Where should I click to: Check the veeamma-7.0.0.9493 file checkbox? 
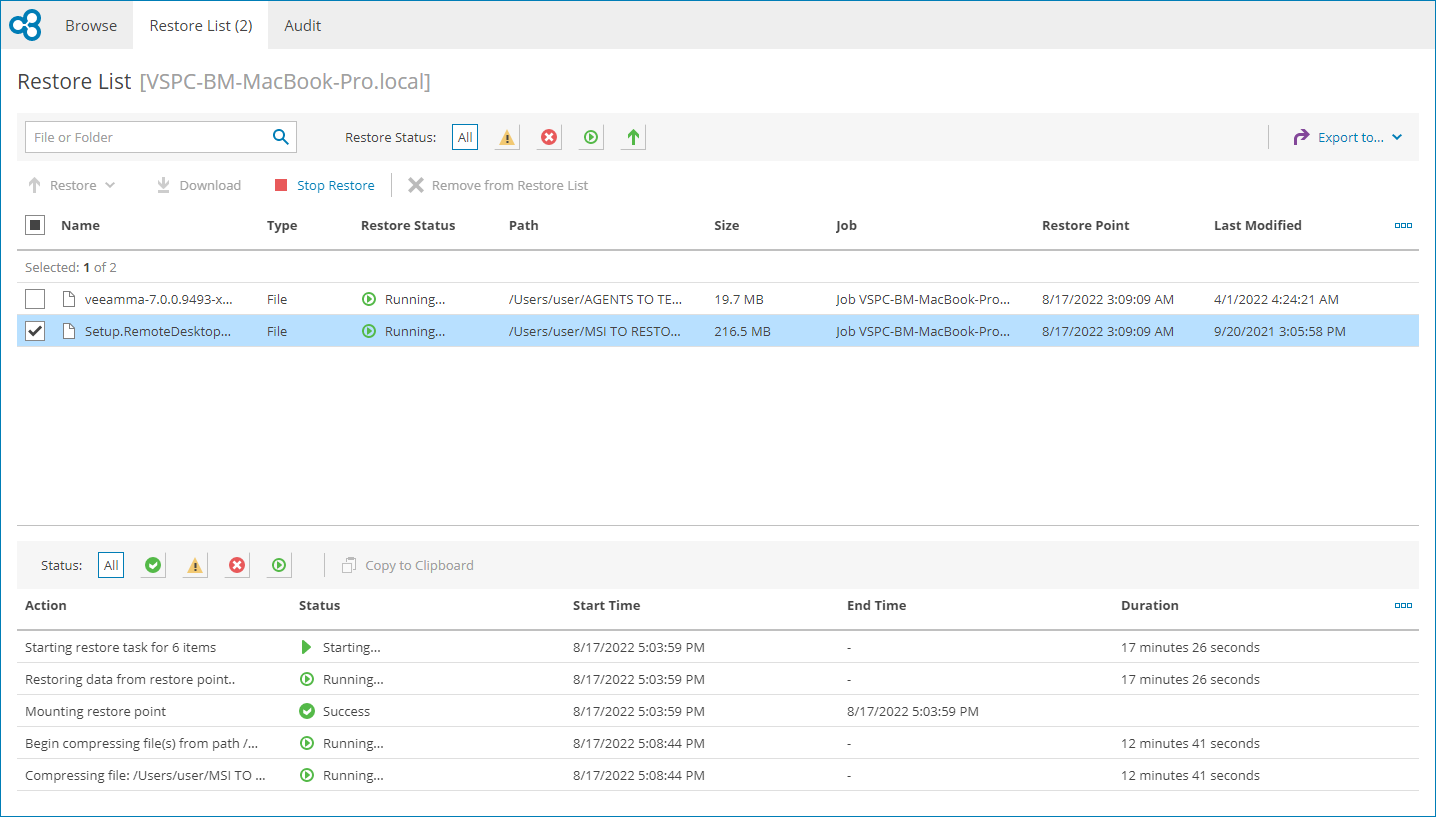coord(35,299)
